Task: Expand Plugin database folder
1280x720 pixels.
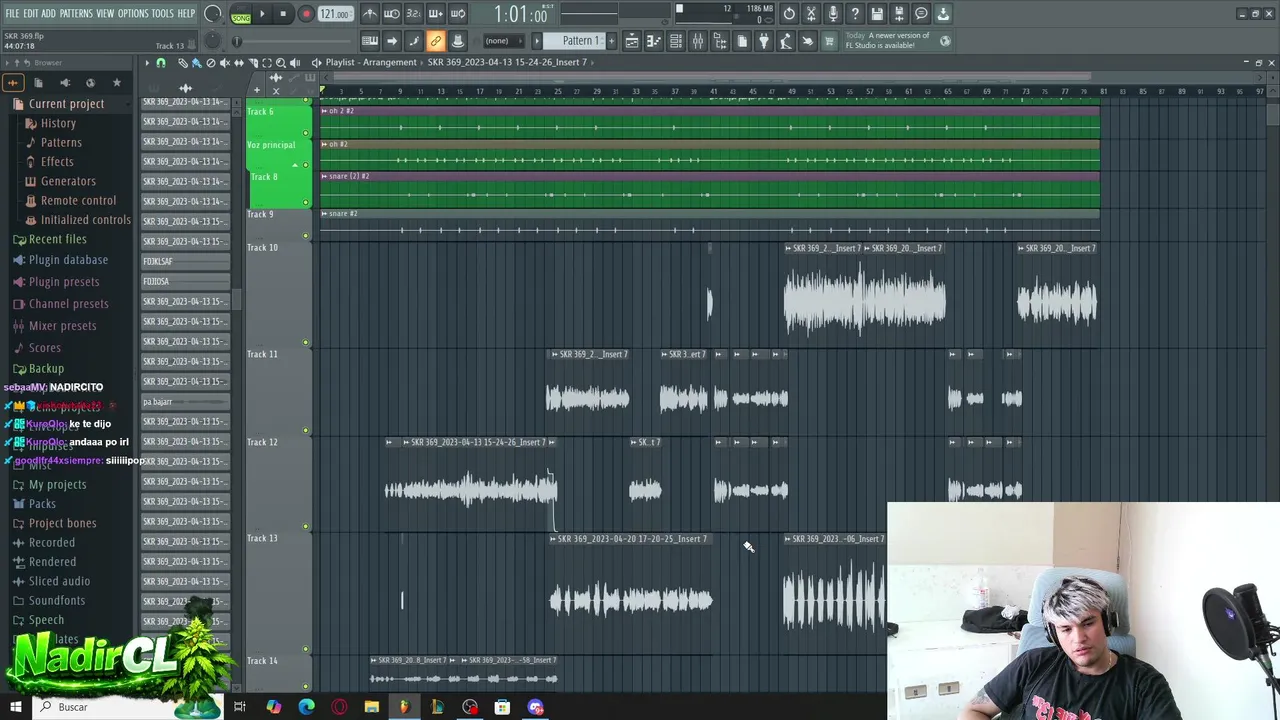Action: (x=68, y=260)
